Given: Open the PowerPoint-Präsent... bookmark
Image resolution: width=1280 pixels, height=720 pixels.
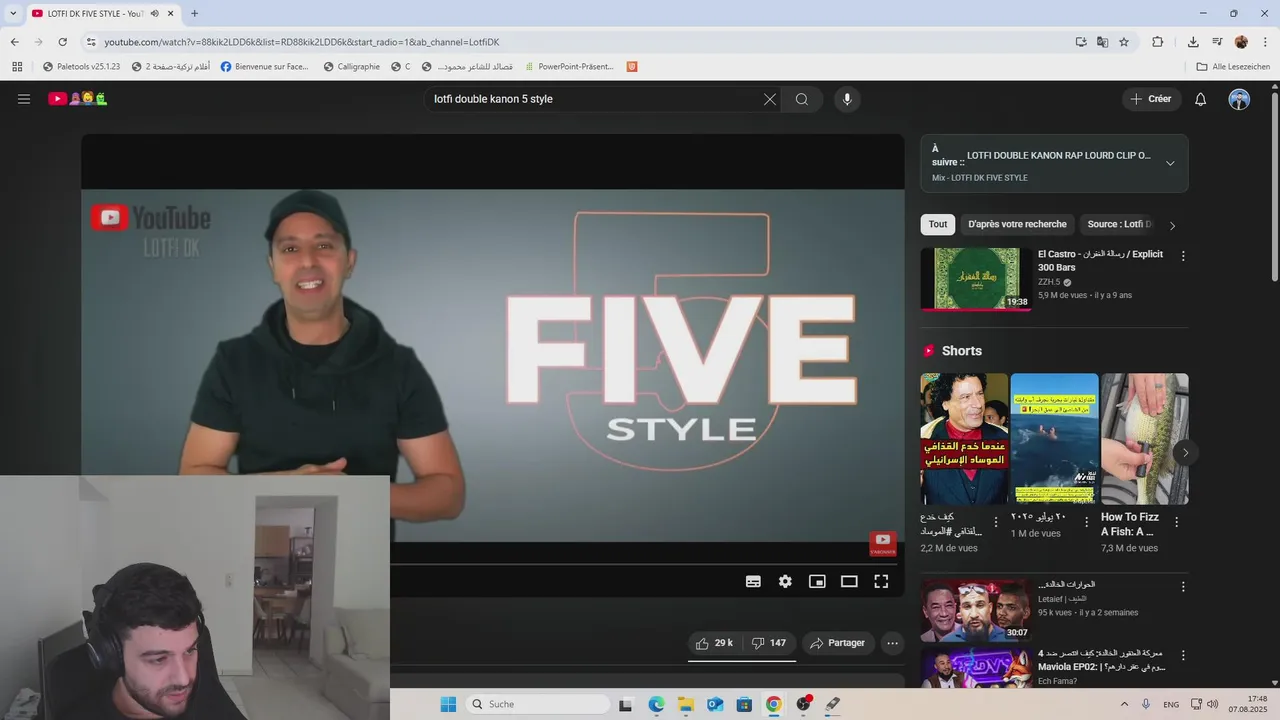Looking at the screenshot, I should (569, 67).
